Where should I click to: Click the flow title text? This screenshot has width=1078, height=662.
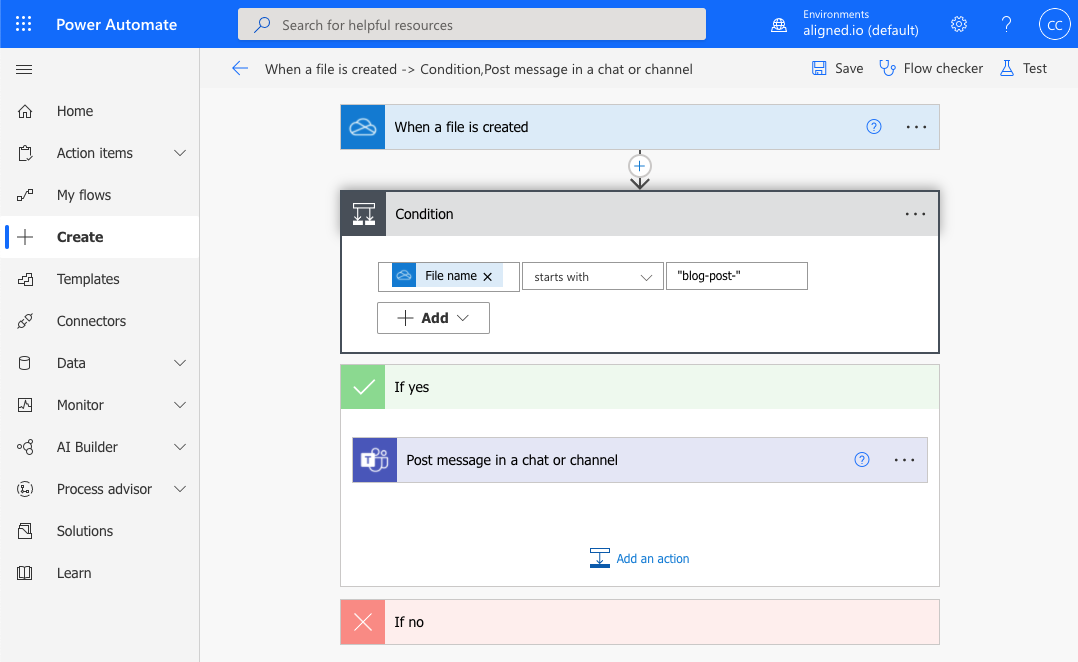click(x=478, y=69)
